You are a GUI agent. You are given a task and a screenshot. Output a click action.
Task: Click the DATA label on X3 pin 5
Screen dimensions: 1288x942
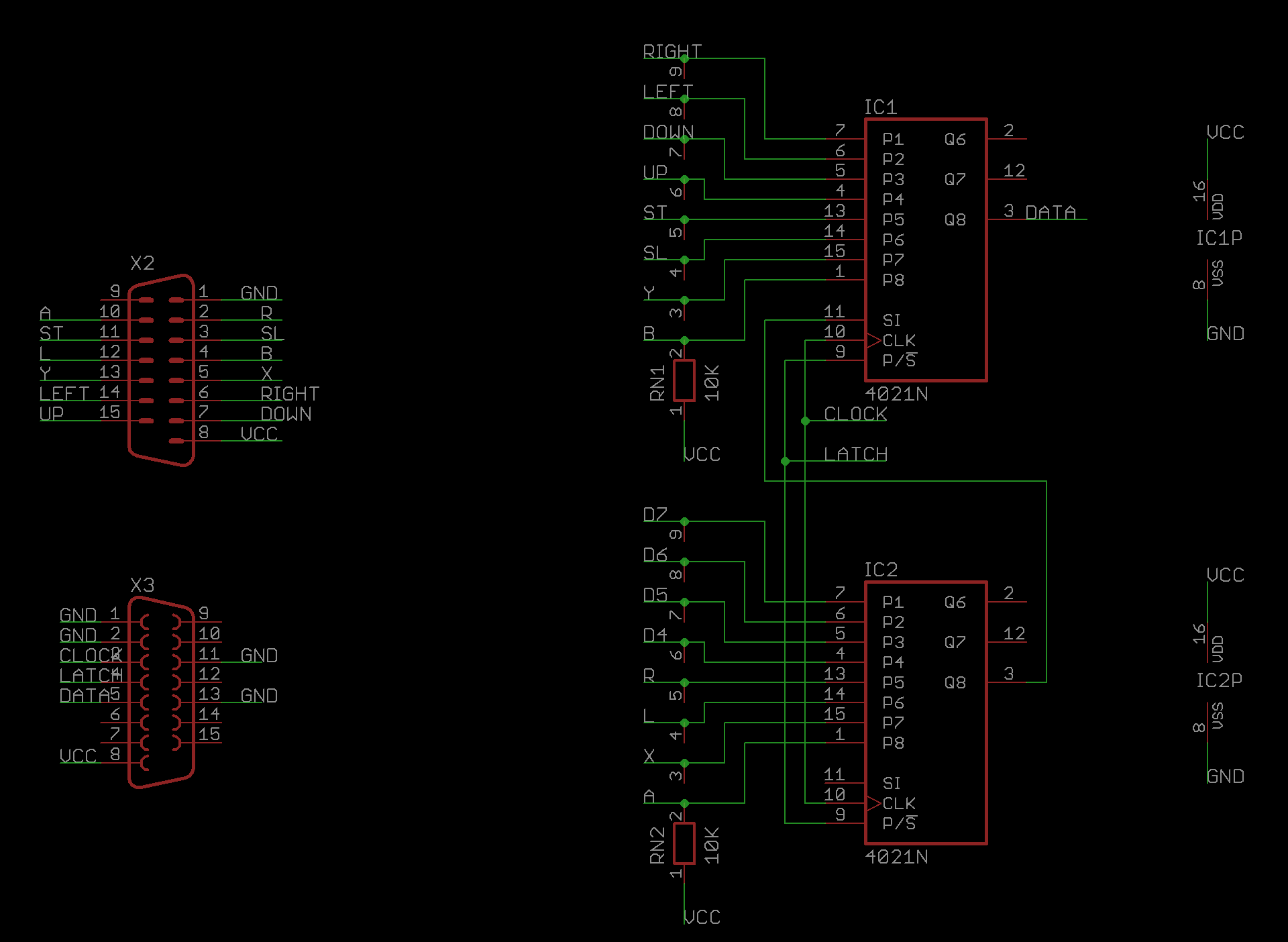85,696
